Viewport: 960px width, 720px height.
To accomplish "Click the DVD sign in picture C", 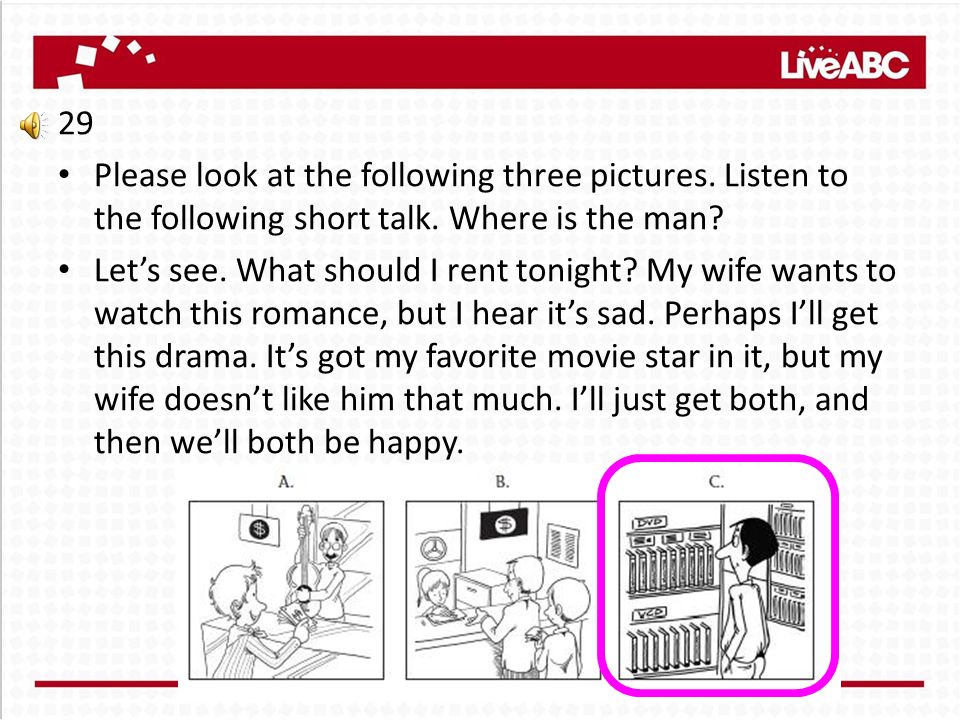I will pos(649,522).
